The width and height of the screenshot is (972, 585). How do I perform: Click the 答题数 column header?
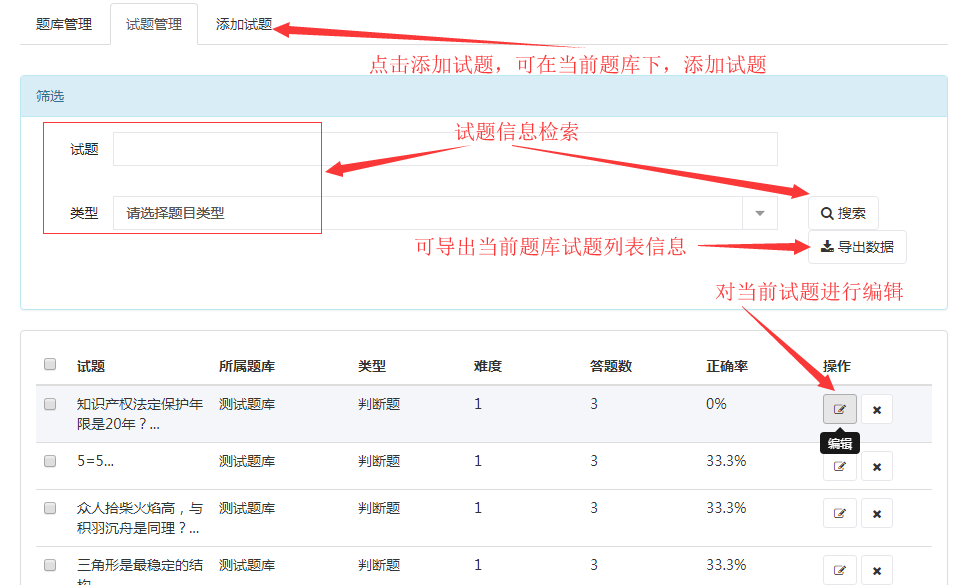[611, 366]
